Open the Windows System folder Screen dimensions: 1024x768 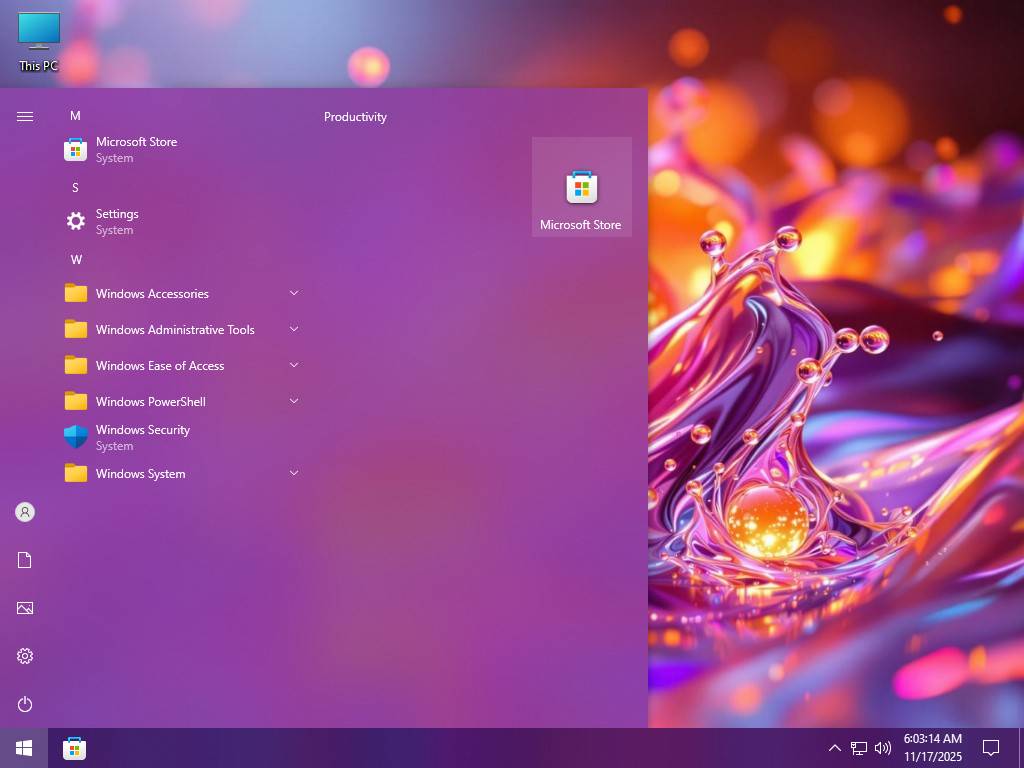[183, 473]
